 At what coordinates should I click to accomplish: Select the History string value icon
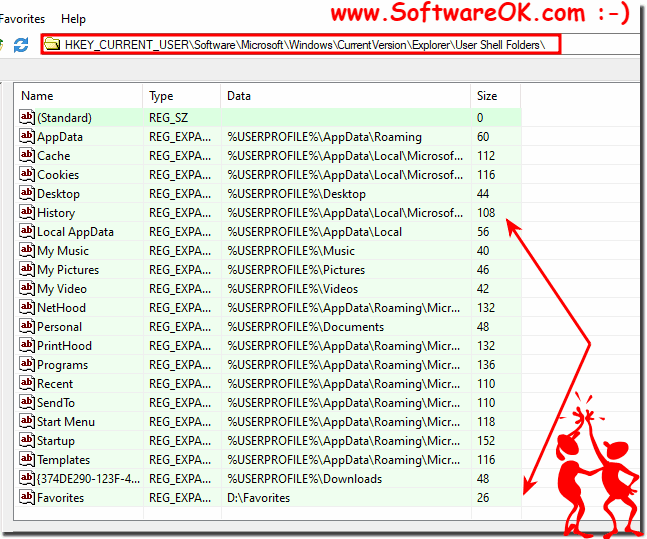(27, 212)
